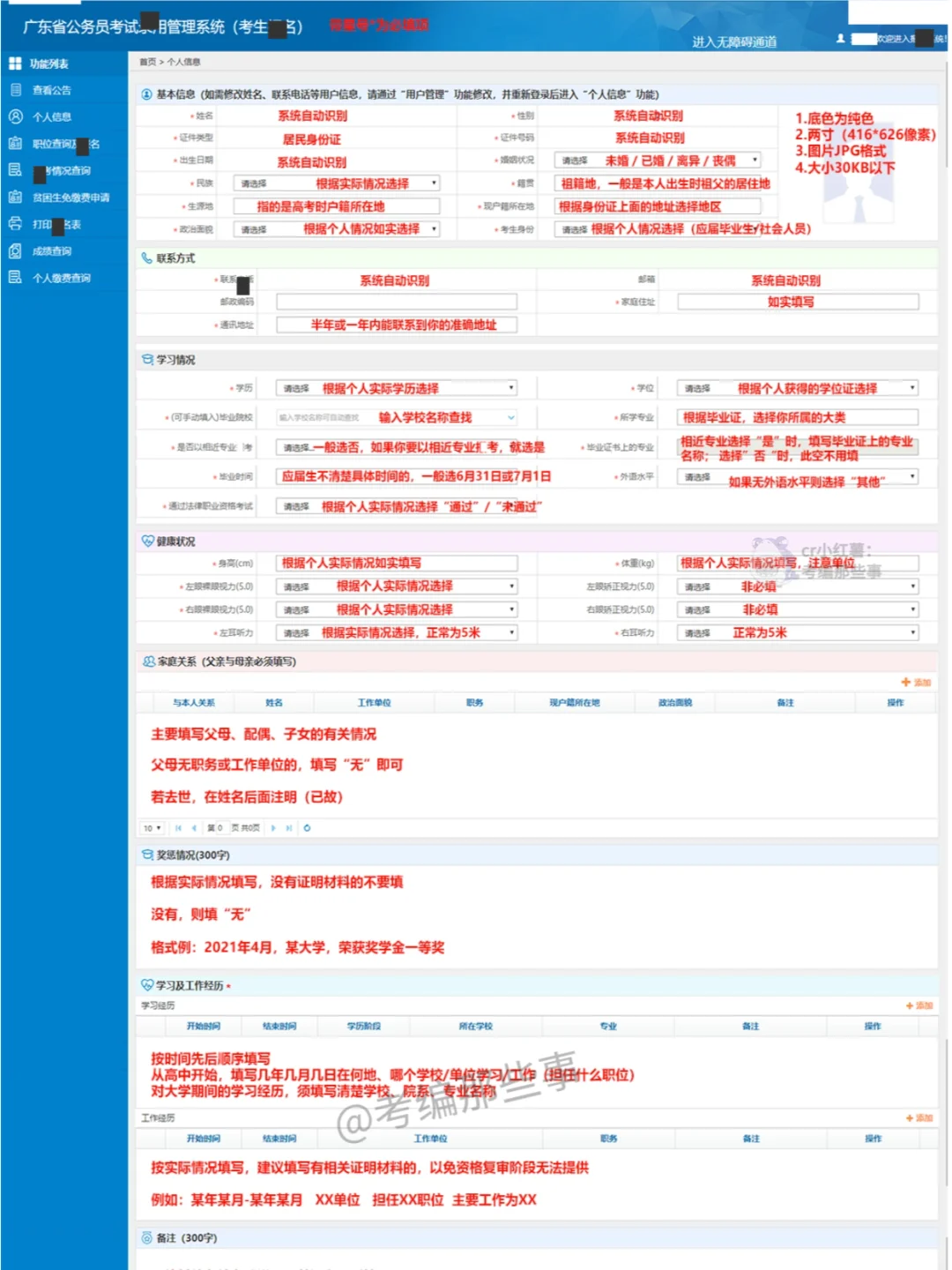Go to next page in family table pager
The image size is (952, 1270).
[273, 828]
